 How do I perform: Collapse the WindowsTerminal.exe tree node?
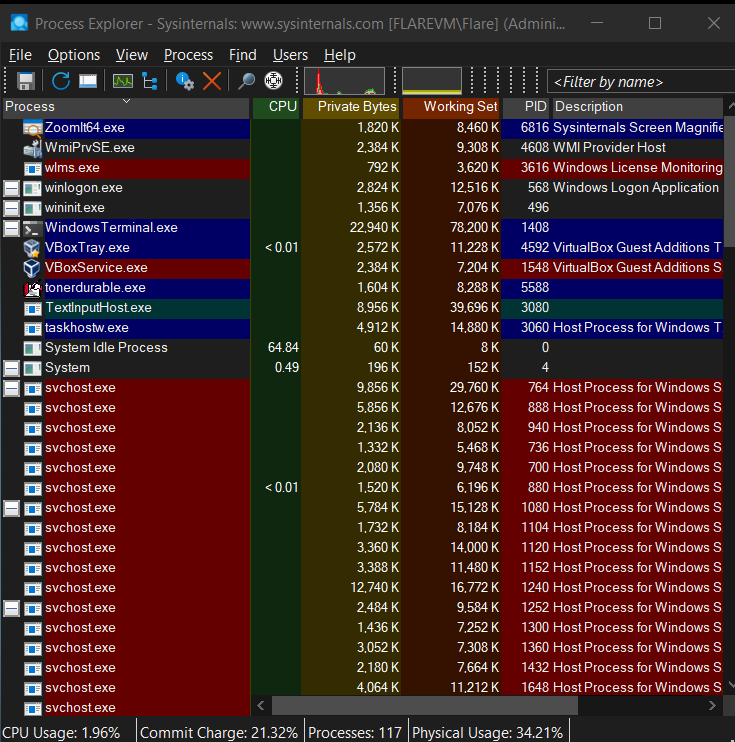[11, 228]
